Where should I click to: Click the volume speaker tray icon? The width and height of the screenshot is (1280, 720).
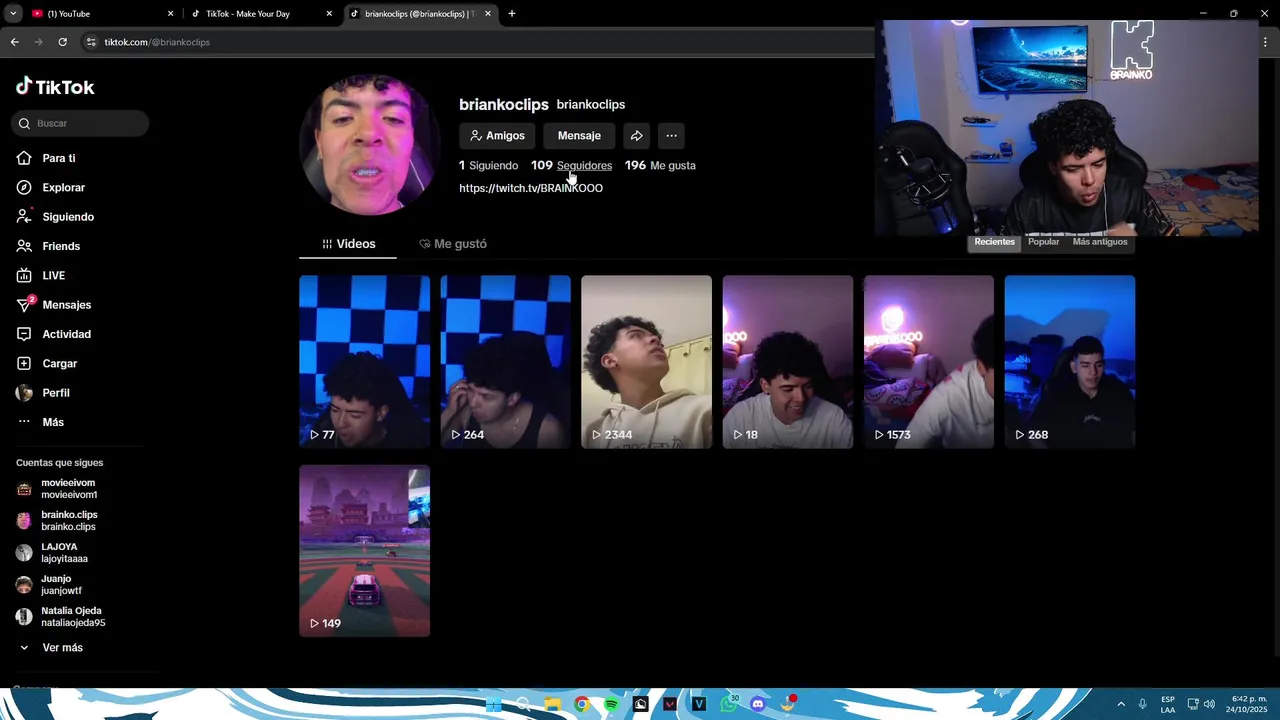tap(1209, 704)
